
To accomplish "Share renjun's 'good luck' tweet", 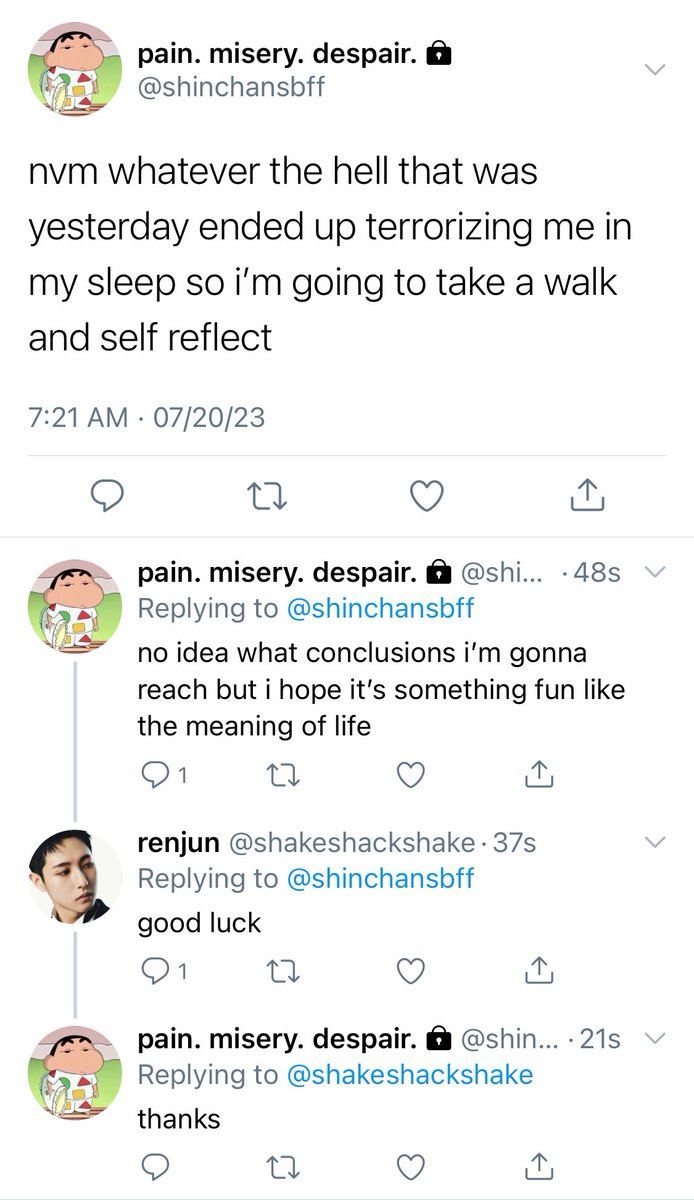I will click(x=538, y=969).
